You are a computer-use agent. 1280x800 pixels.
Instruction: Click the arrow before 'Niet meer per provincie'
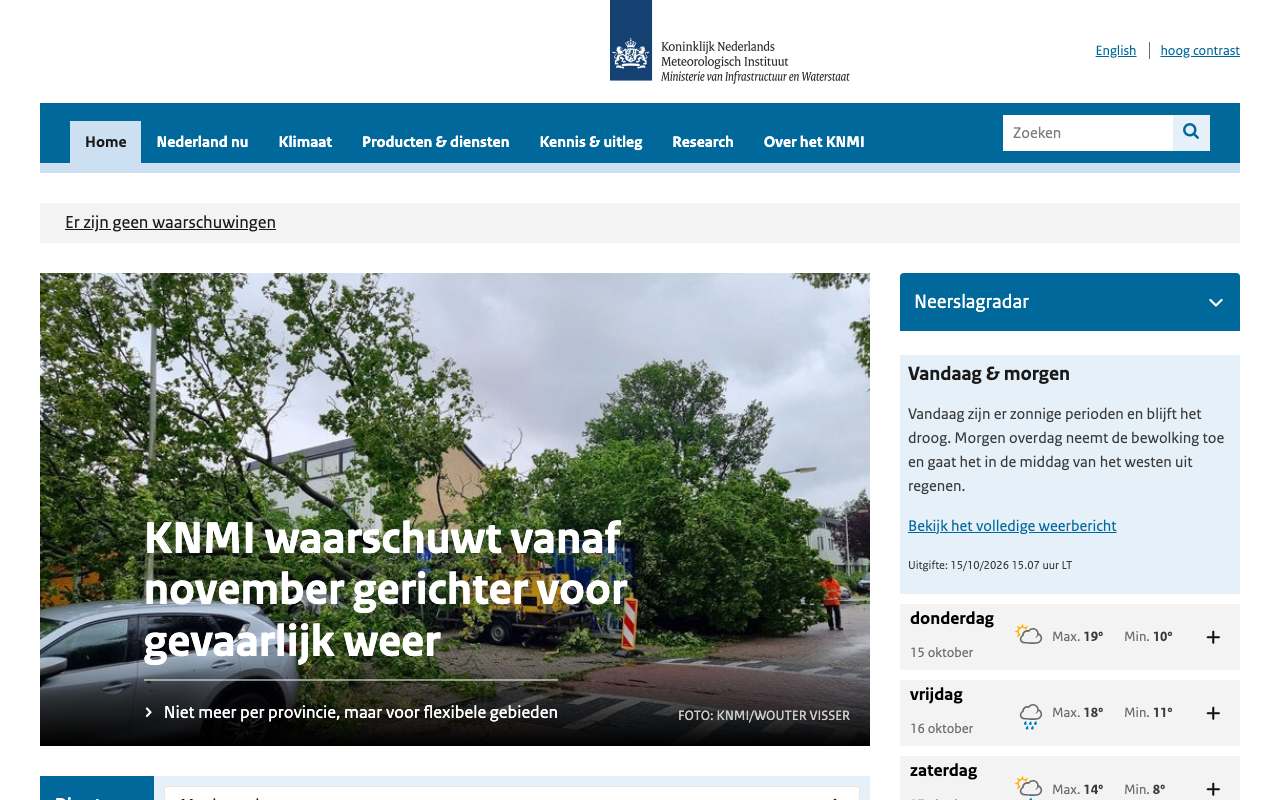[149, 713]
